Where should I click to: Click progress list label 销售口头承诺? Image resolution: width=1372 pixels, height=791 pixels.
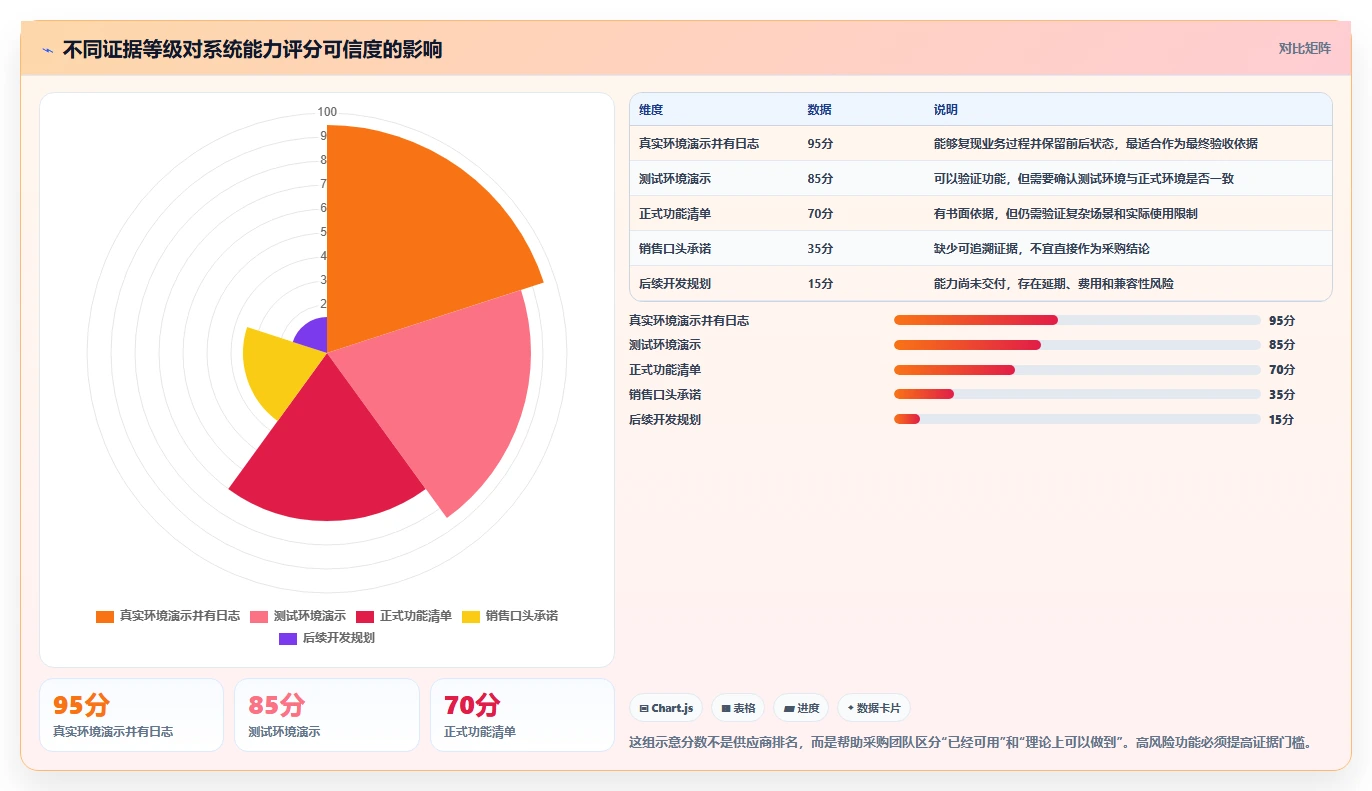click(665, 394)
